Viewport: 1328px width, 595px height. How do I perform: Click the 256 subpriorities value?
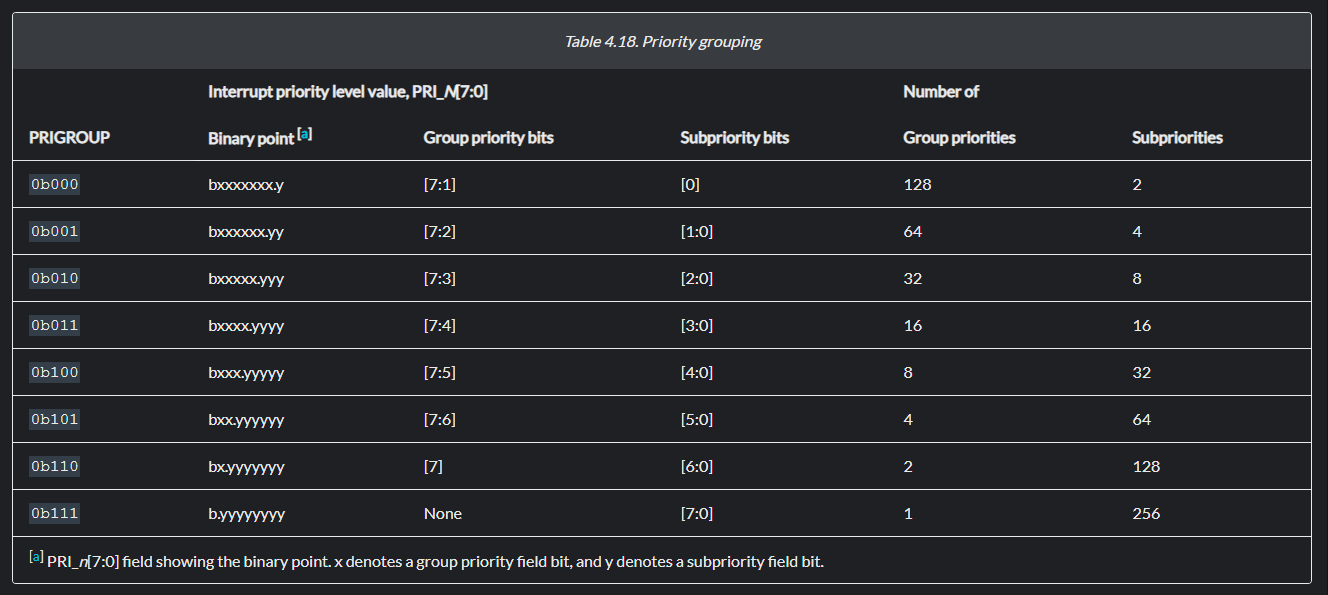1146,513
